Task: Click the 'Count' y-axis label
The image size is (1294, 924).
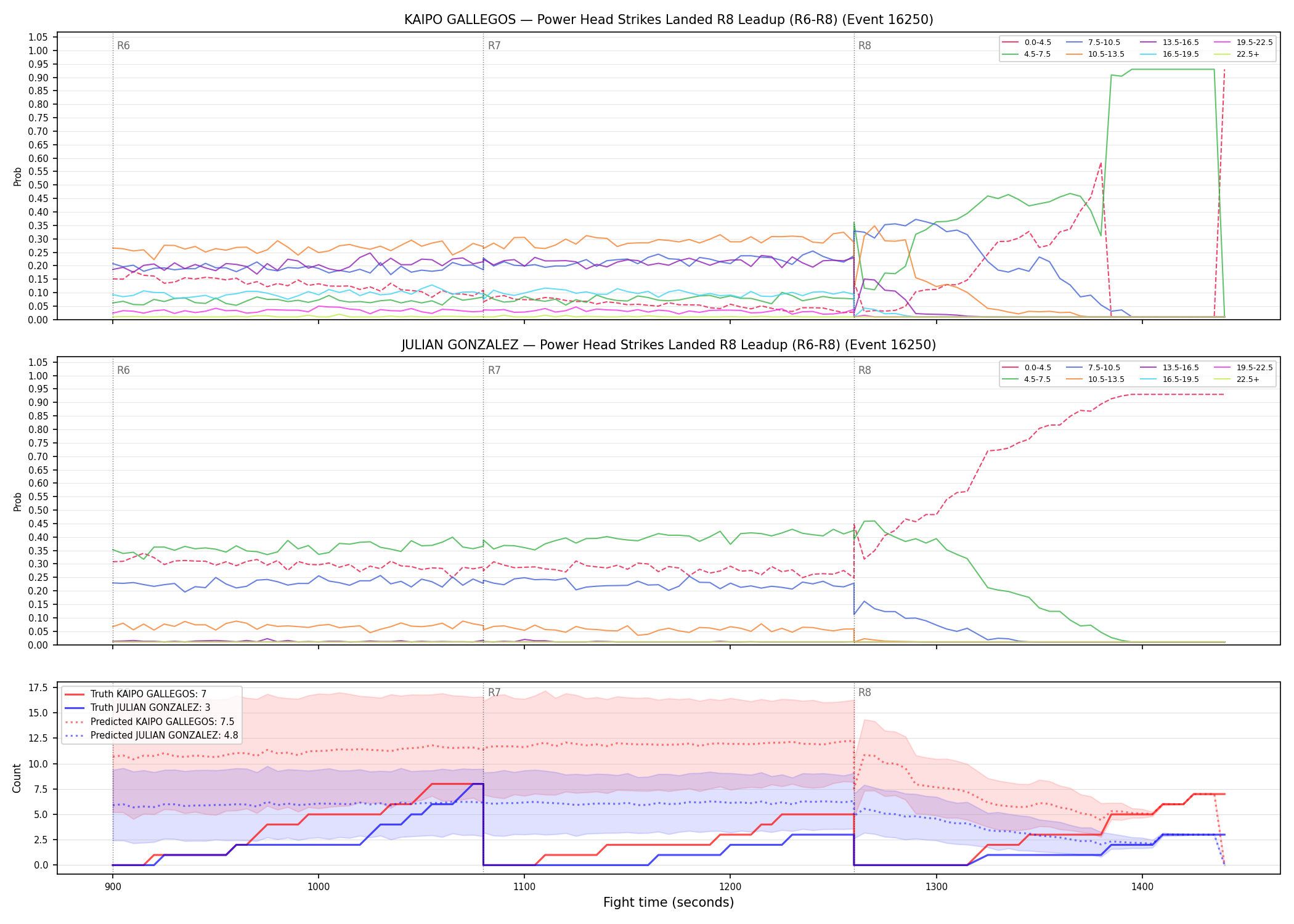Action: [17, 778]
